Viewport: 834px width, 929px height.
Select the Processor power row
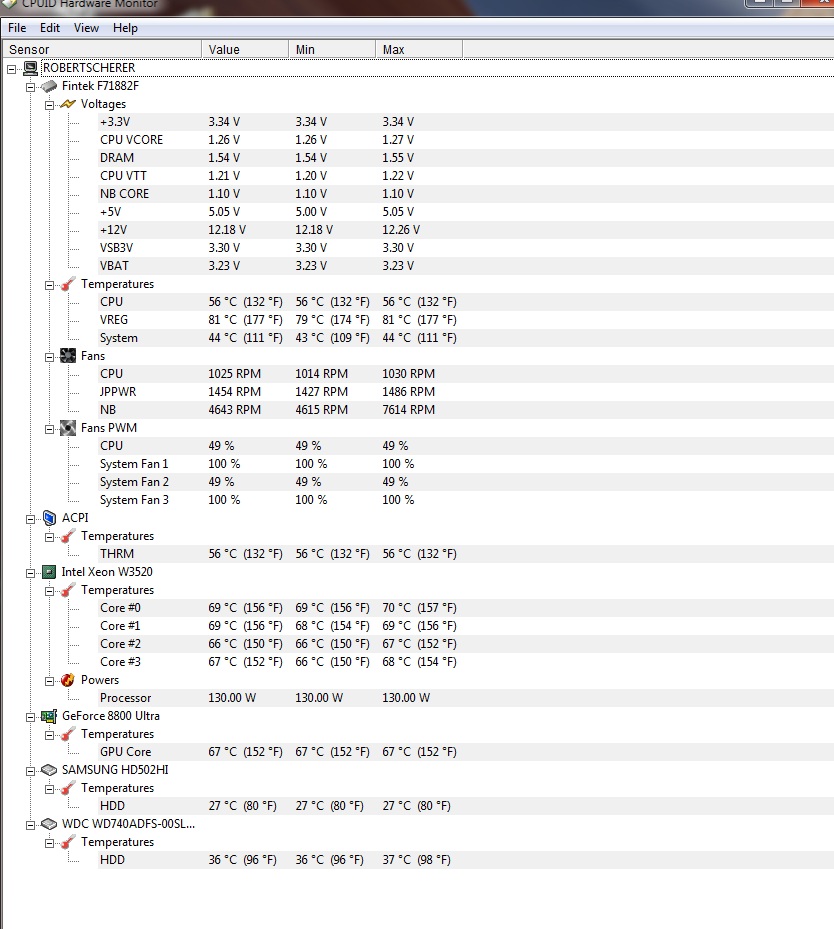coord(466,698)
